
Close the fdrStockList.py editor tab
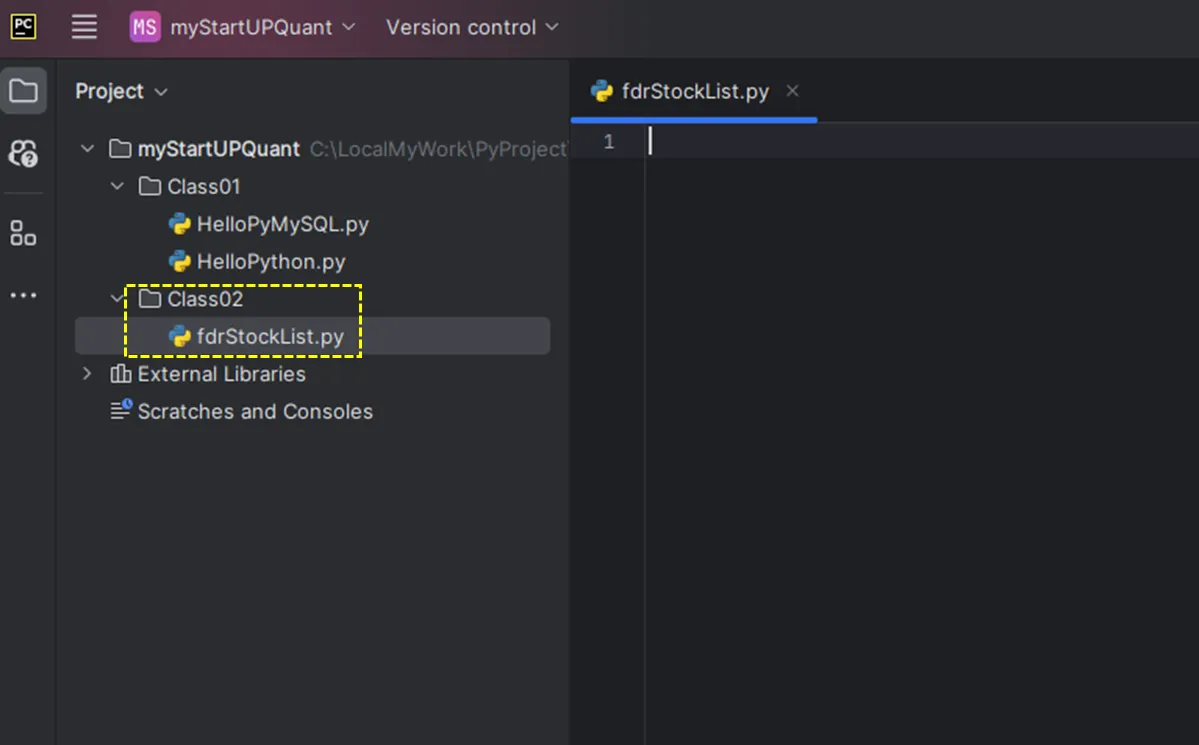coord(792,91)
